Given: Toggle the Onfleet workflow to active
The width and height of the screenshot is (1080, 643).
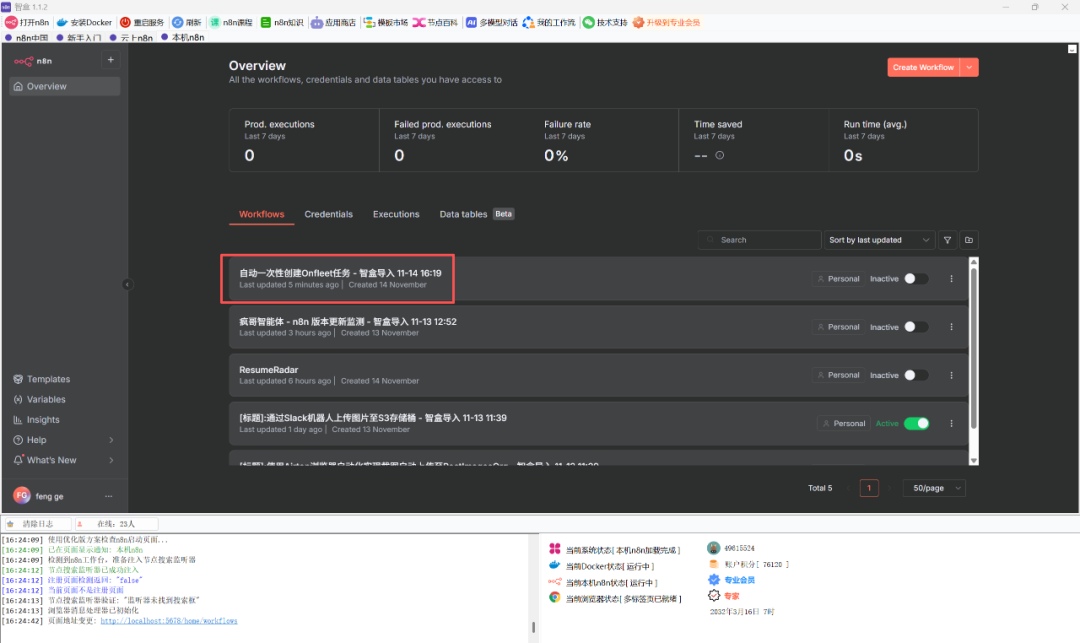Looking at the screenshot, I should pos(915,279).
